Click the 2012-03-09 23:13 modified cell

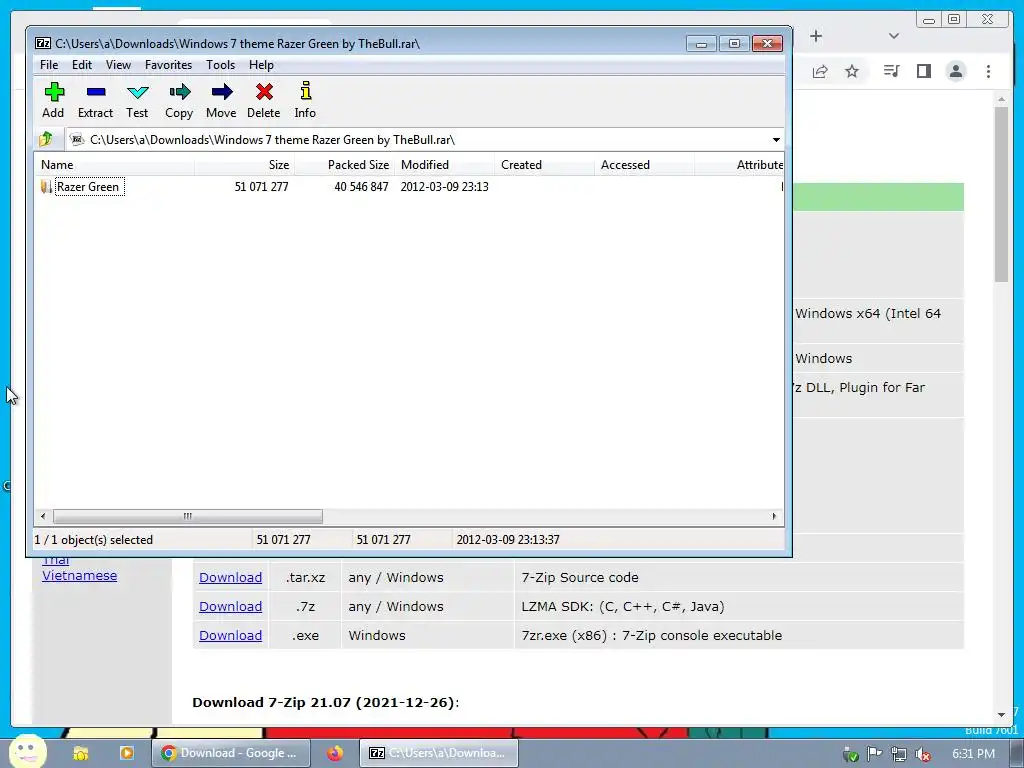click(445, 187)
